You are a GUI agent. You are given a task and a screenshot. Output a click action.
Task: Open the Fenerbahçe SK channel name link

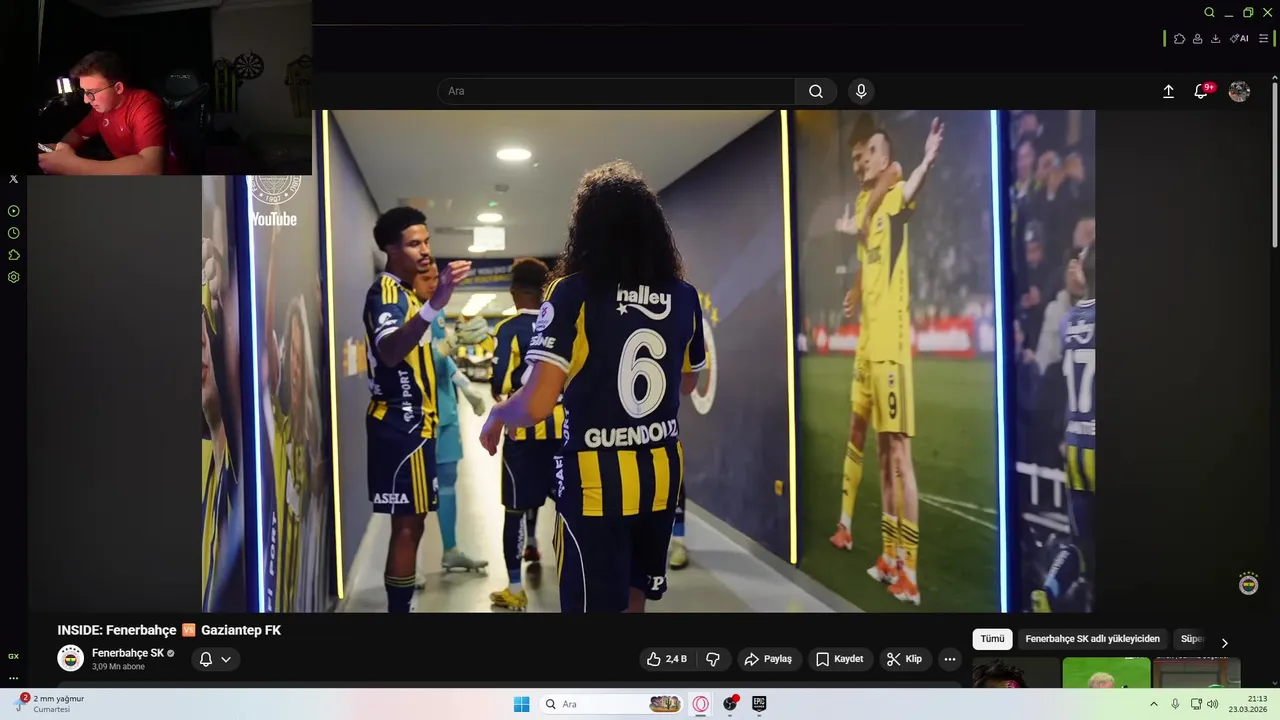tap(128, 653)
